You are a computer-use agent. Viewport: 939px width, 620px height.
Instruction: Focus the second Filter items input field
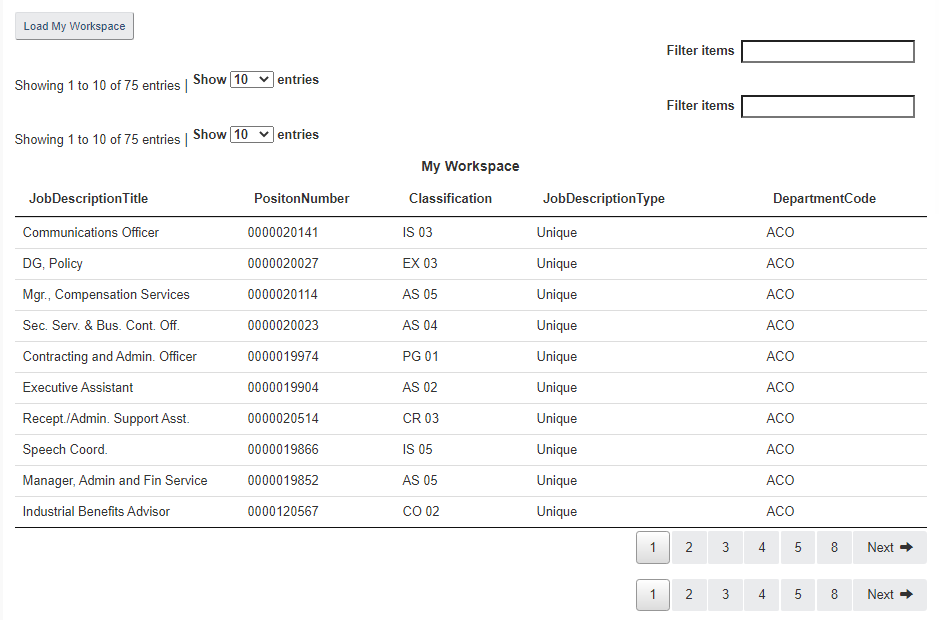(828, 107)
